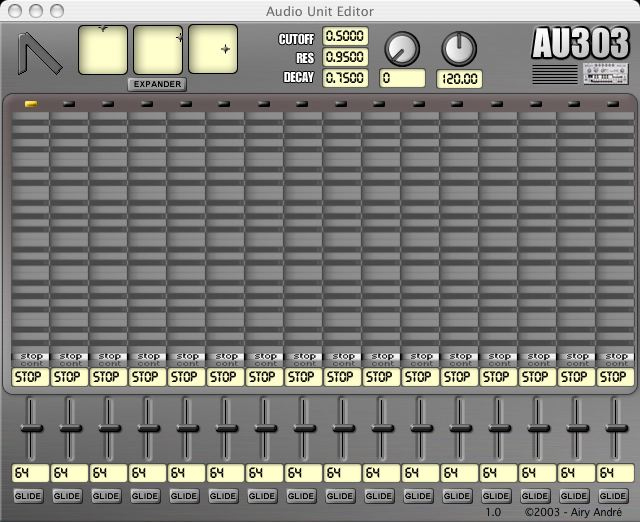Toggle the step 8 LED indicator
The image size is (640, 522).
(302, 104)
